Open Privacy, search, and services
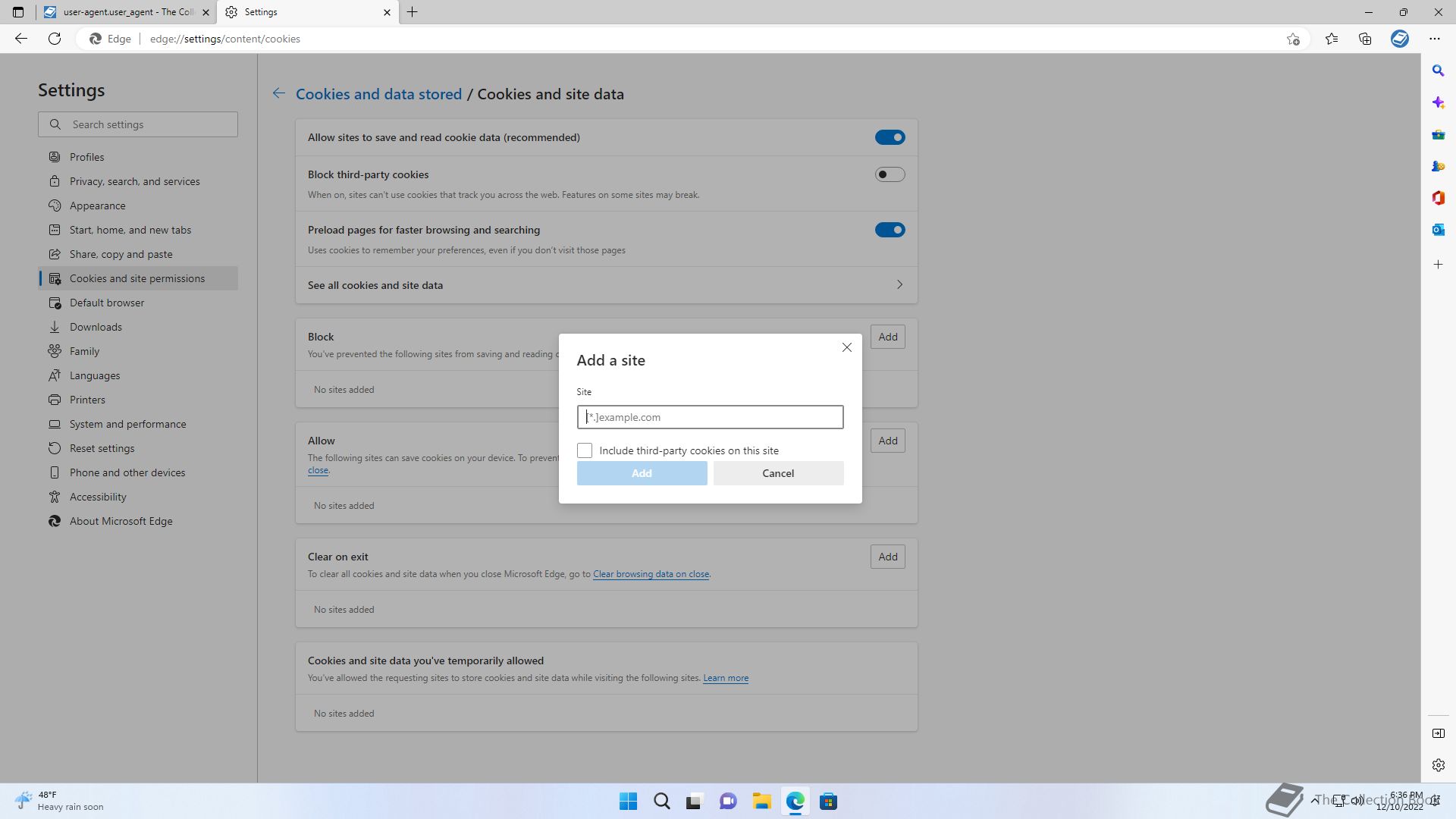 point(138,181)
